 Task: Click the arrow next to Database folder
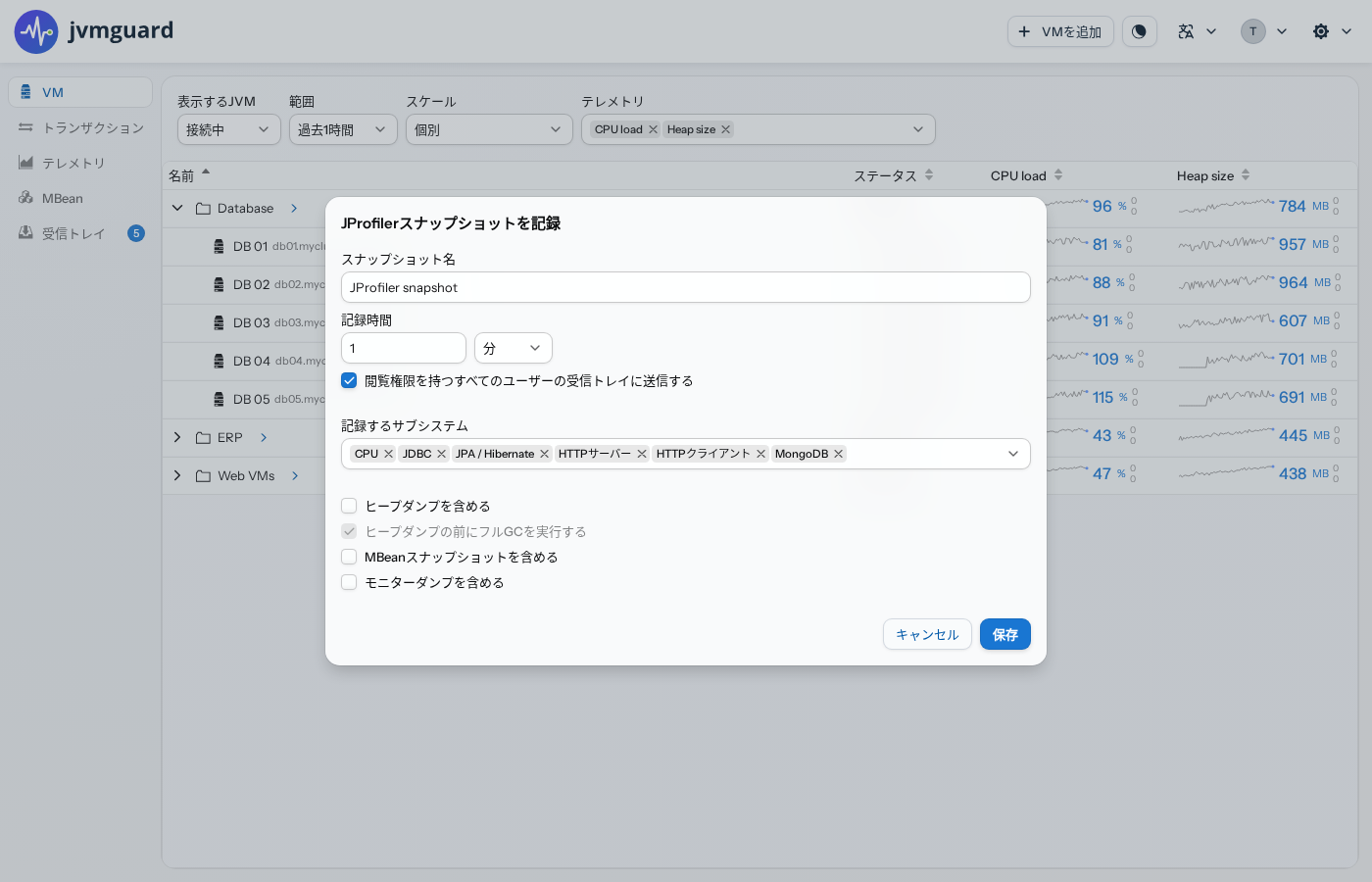[x=294, y=208]
